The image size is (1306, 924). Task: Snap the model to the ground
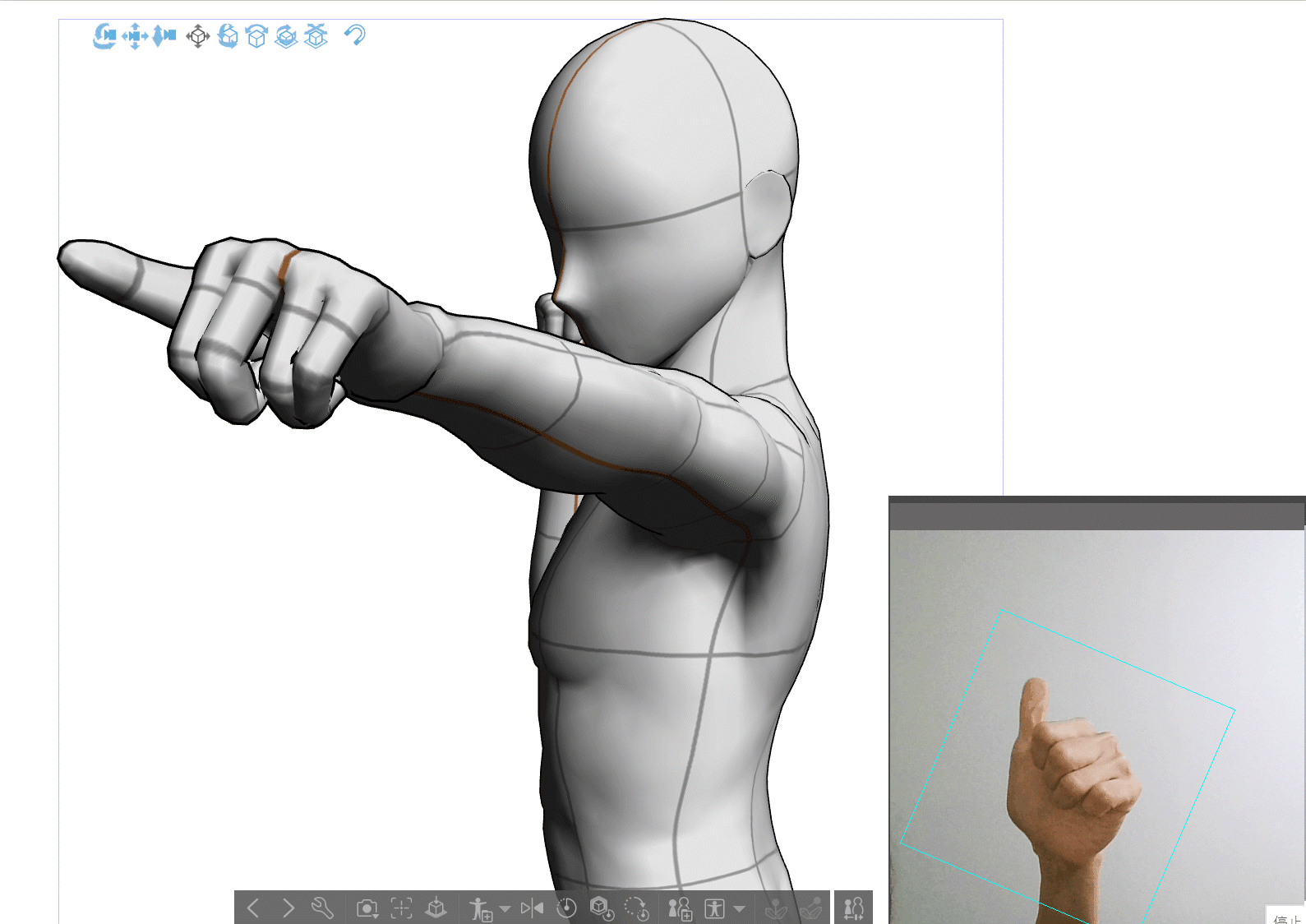pos(436,908)
